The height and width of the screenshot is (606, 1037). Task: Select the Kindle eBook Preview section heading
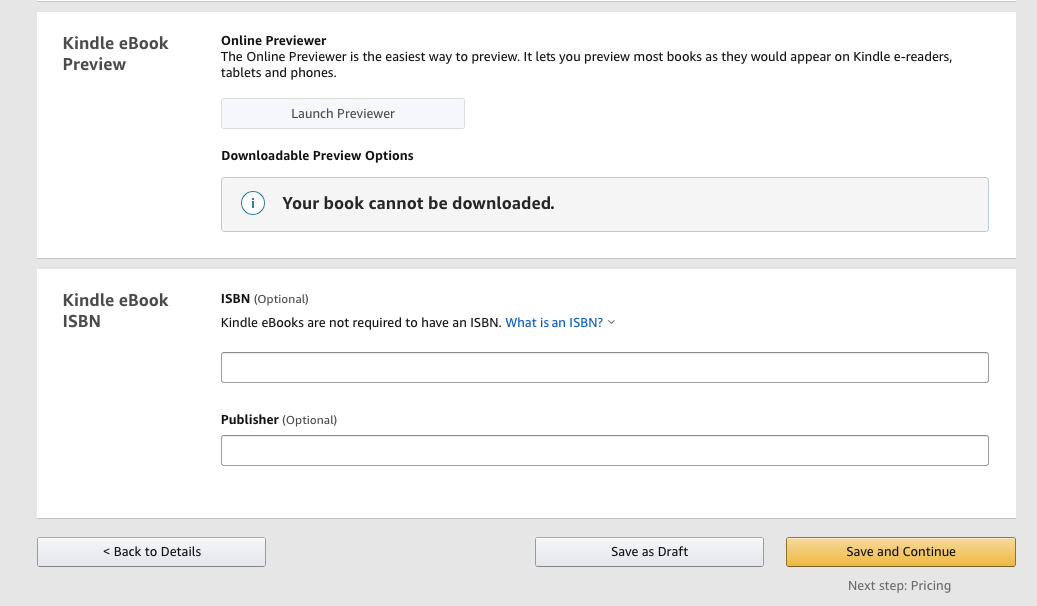(x=115, y=54)
